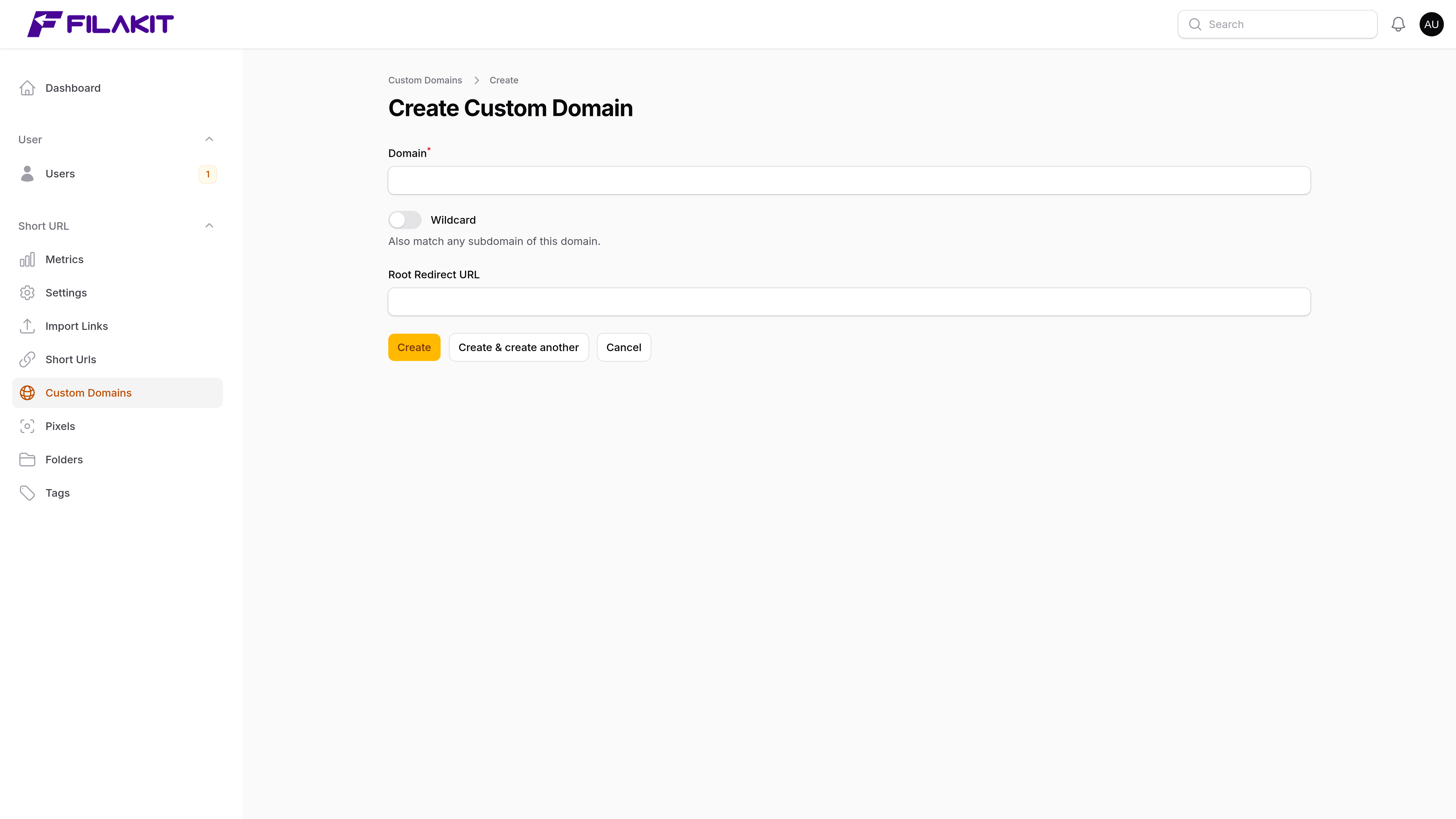Click the Folders folder icon
Screen dimensions: 1456x819
click(27, 460)
